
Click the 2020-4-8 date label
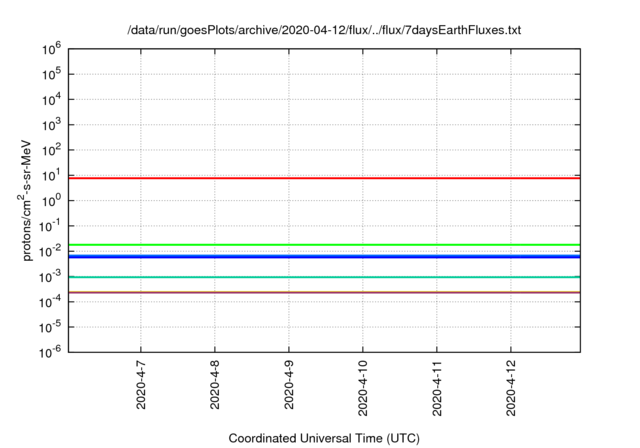(215, 385)
